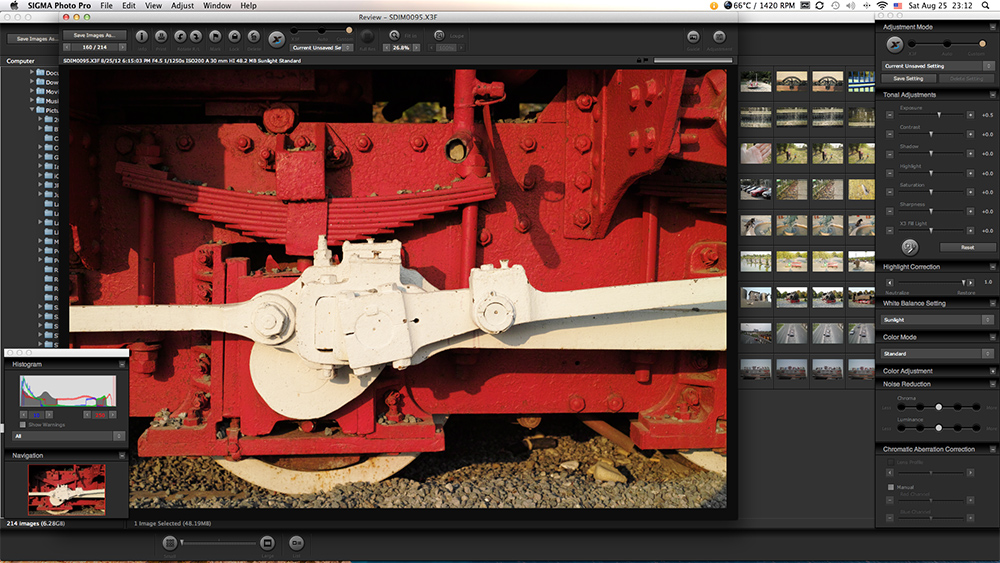The height and width of the screenshot is (563, 1000).
Task: Click the Fit In magnifier icon
Action: pyautogui.click(x=394, y=36)
